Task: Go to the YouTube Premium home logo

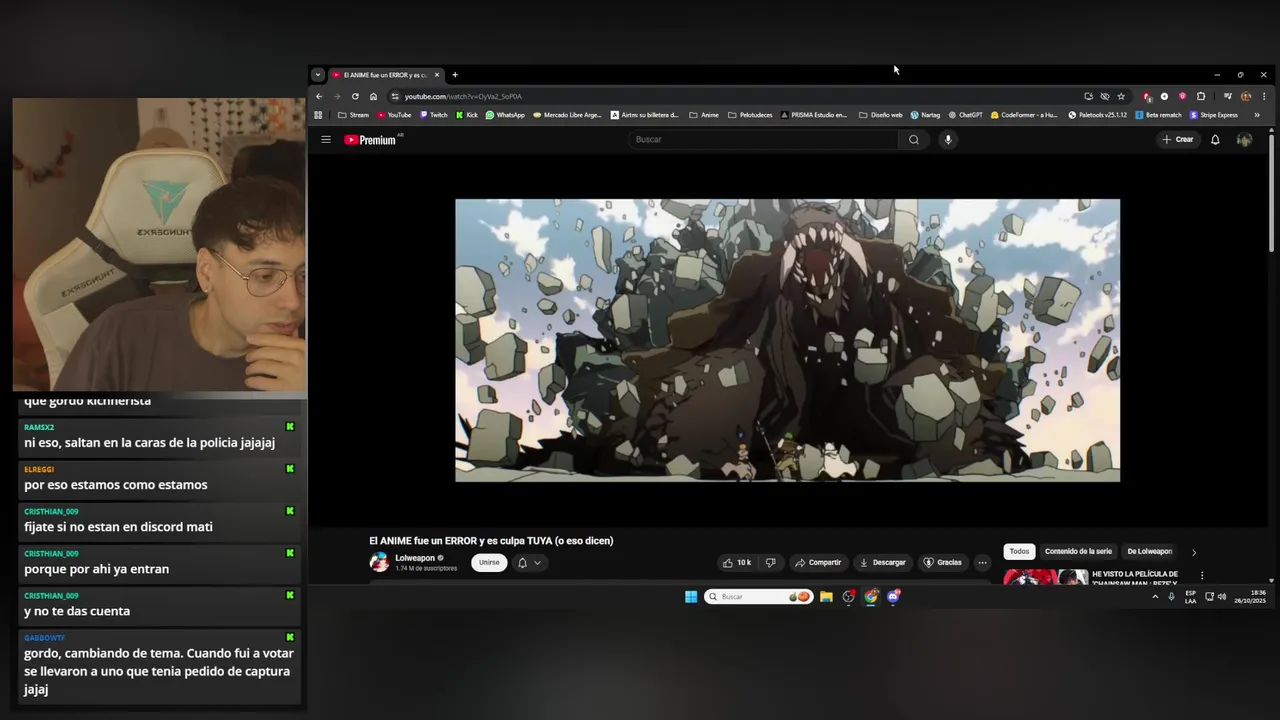Action: (371, 140)
